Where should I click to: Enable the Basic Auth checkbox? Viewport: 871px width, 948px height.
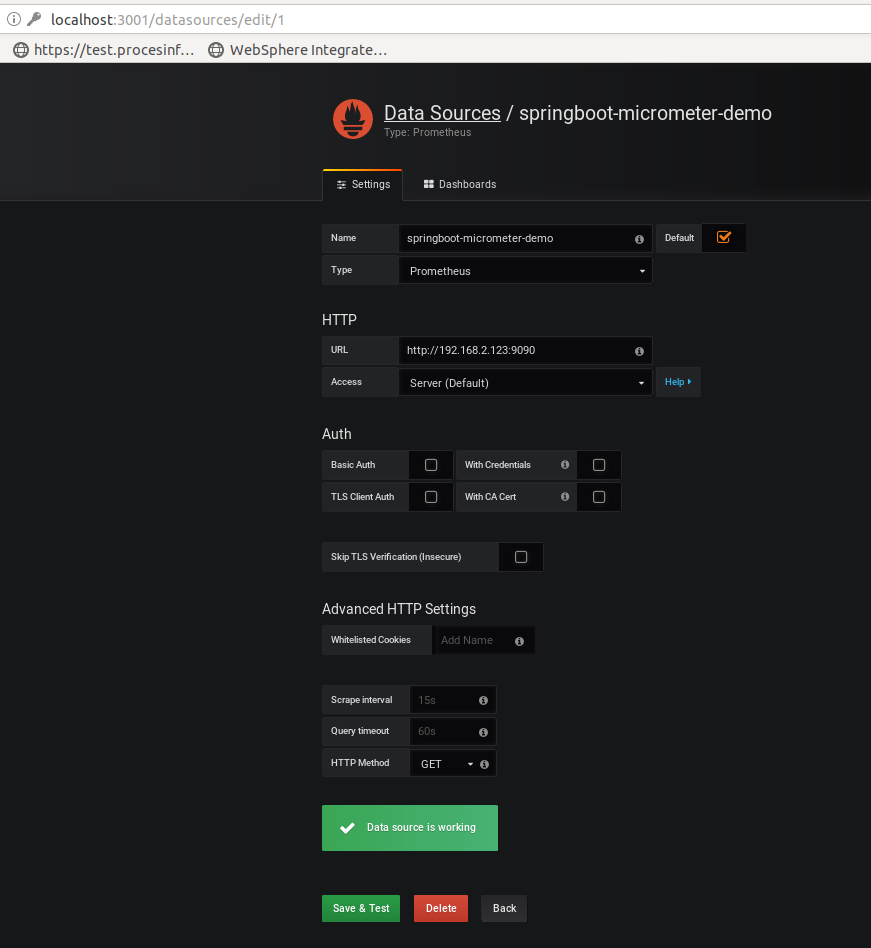click(x=431, y=465)
